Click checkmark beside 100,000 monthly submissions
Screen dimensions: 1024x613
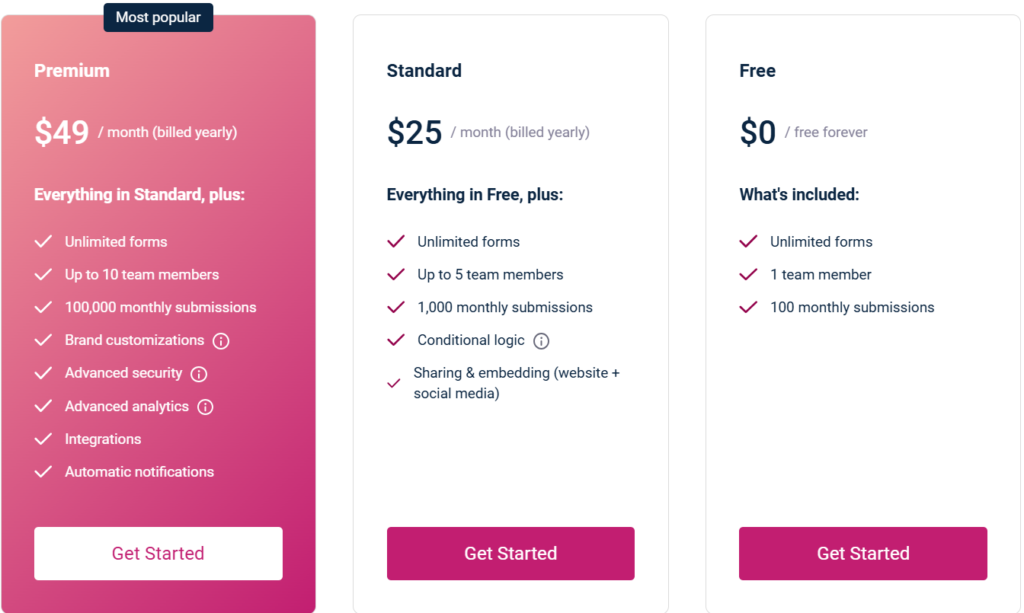pos(43,307)
